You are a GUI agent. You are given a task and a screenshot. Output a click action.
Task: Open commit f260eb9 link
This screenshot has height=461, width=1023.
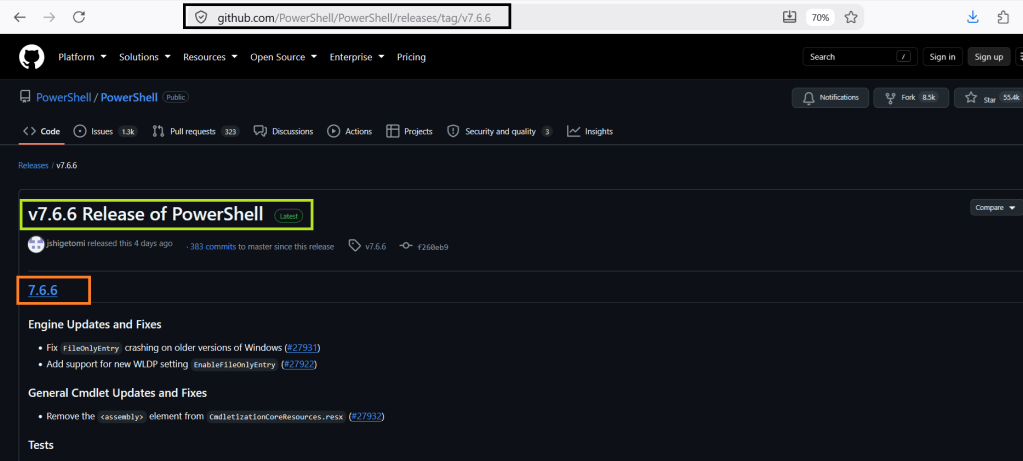click(433, 246)
